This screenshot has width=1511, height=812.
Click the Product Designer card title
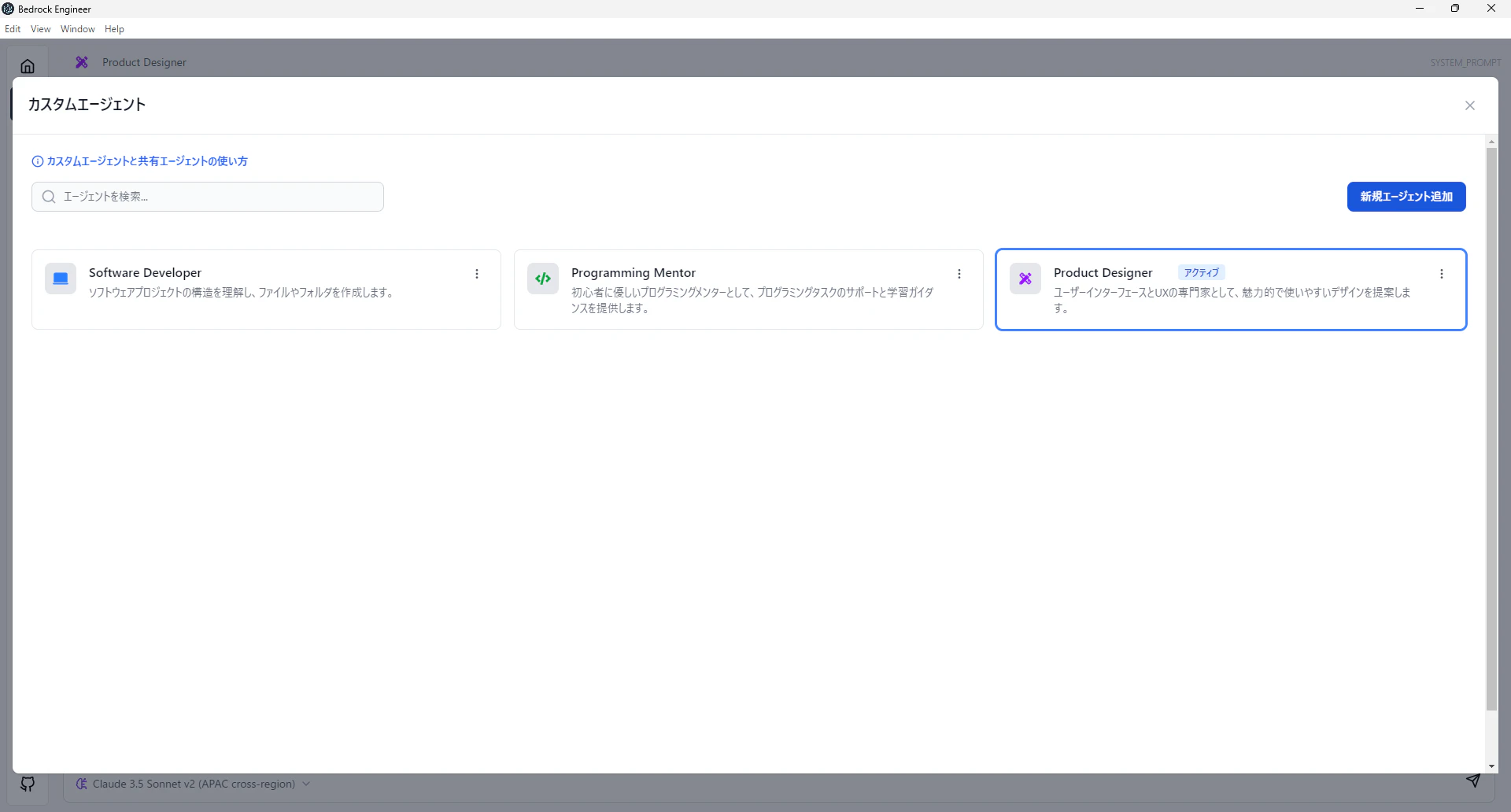(x=1103, y=272)
